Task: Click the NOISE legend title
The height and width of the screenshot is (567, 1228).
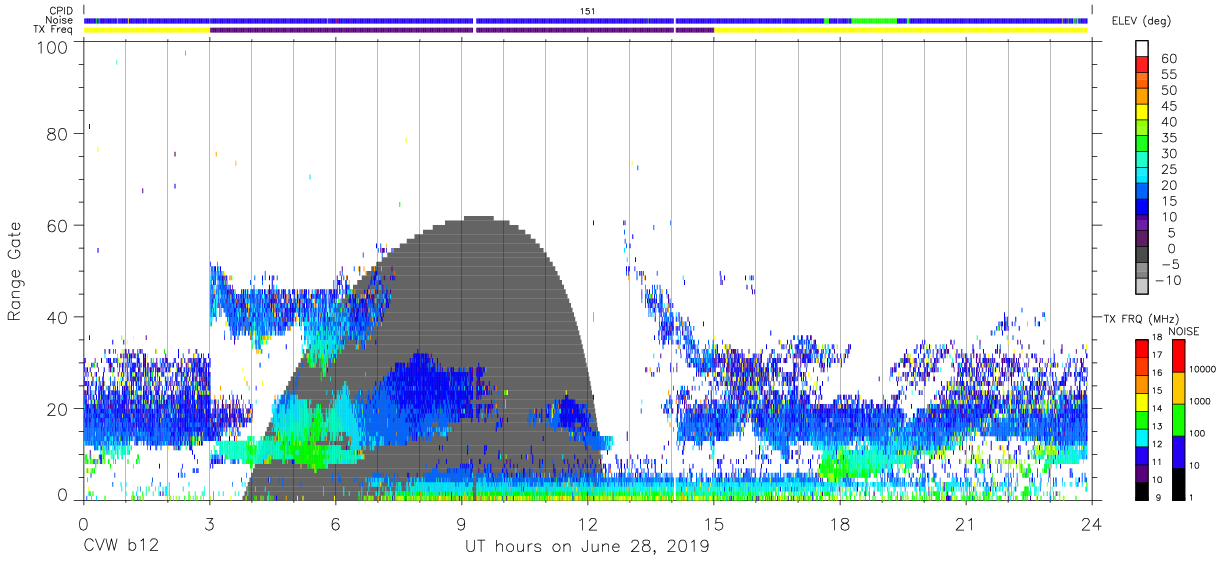Action: click(x=1185, y=331)
